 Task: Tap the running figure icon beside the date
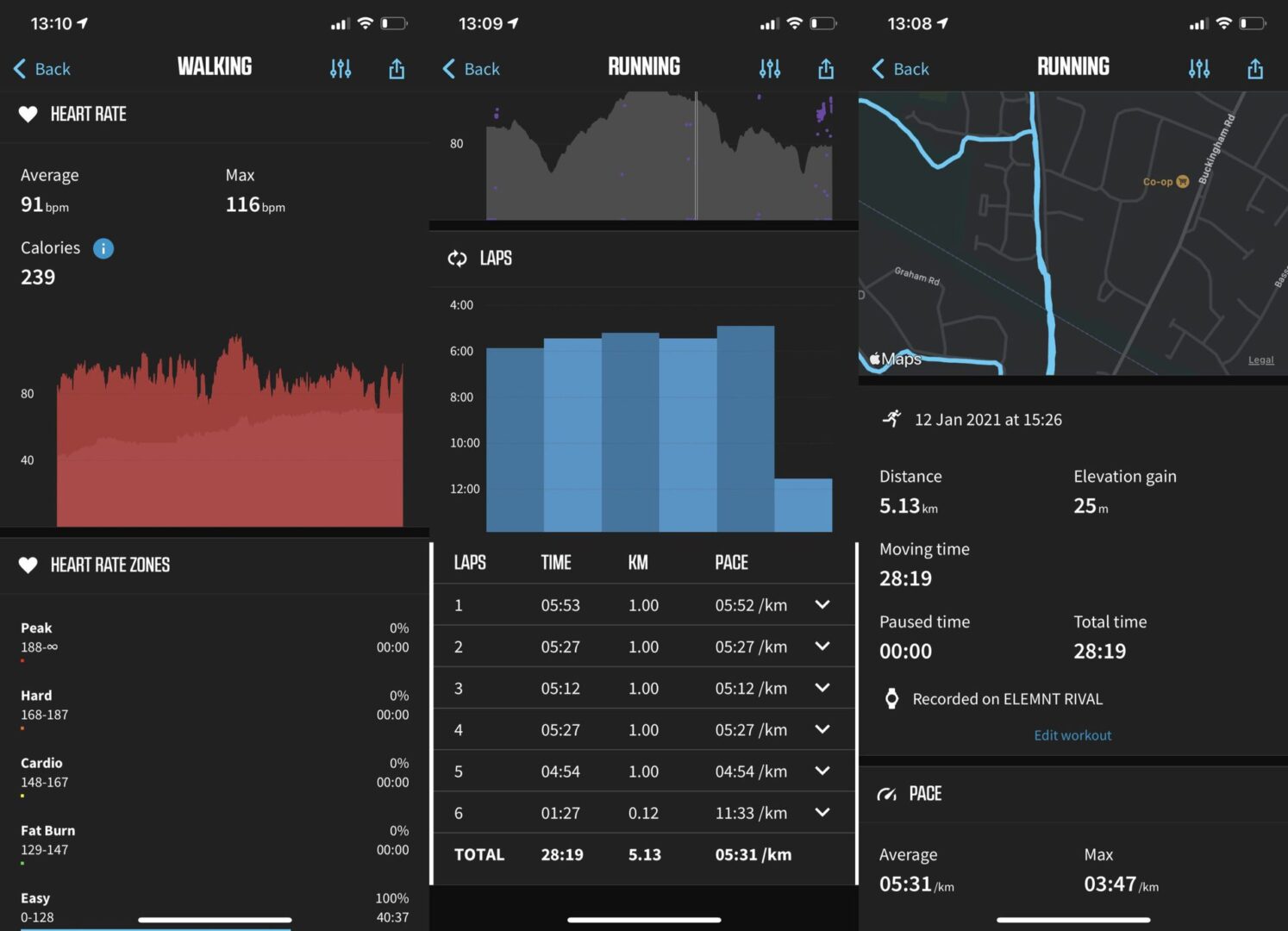tap(892, 419)
